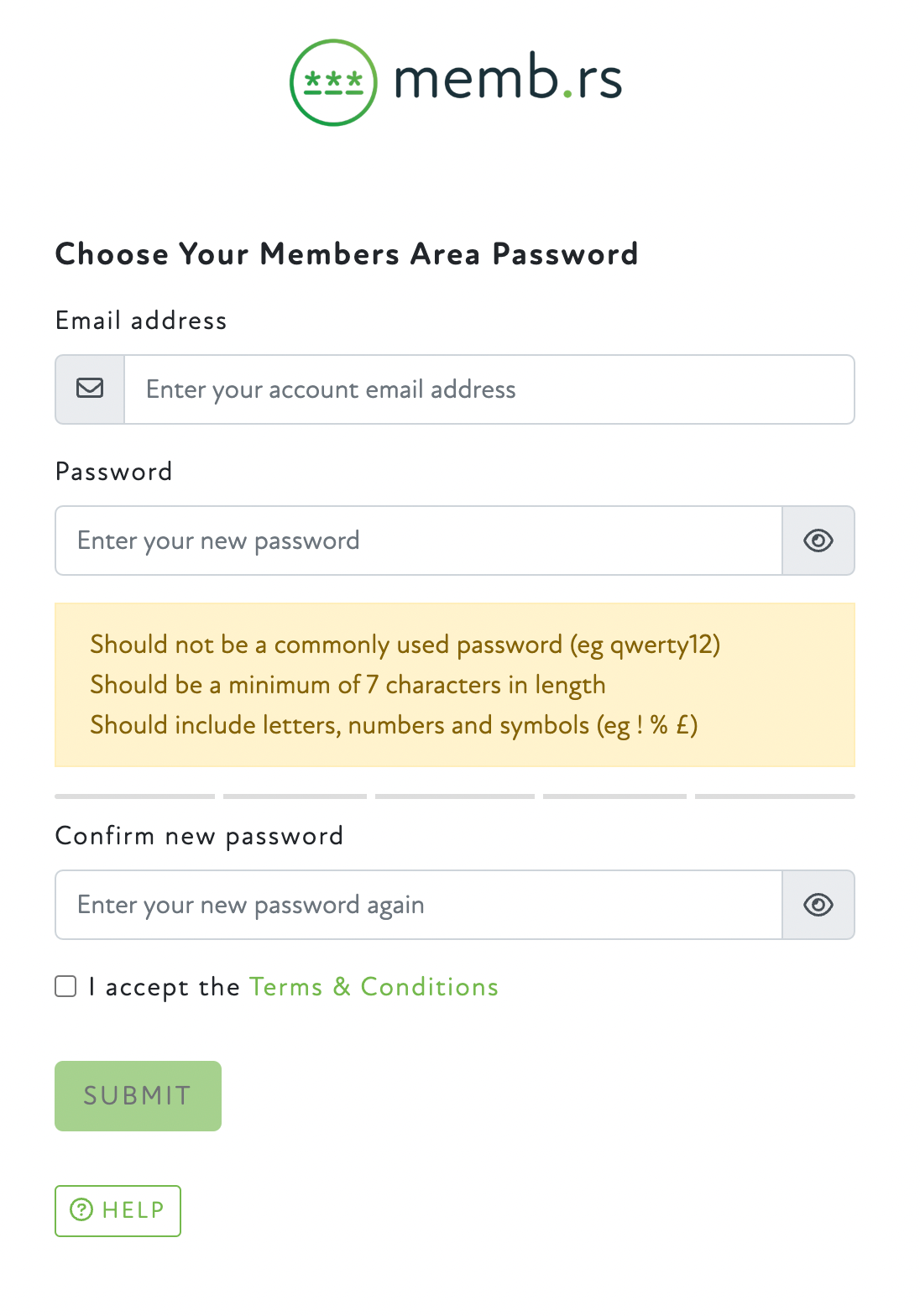Click the Choose Your Members Area Password heading

347,253
